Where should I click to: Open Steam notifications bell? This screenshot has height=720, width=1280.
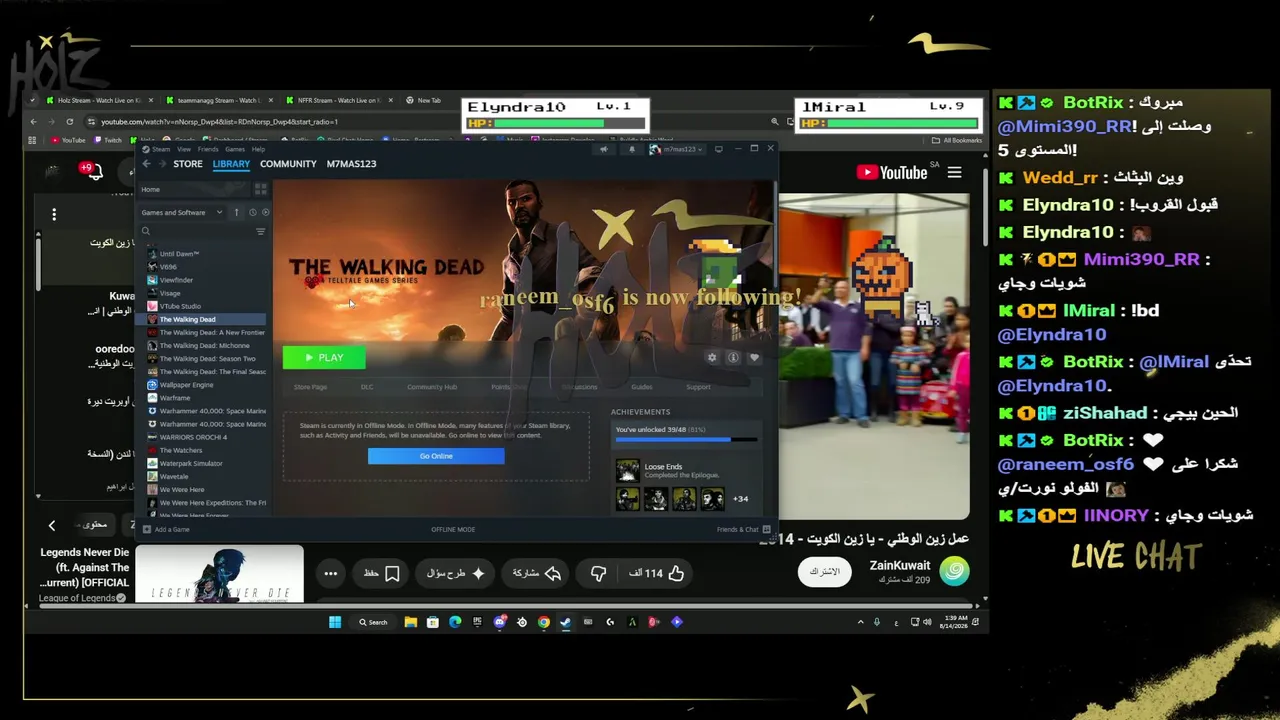point(632,149)
